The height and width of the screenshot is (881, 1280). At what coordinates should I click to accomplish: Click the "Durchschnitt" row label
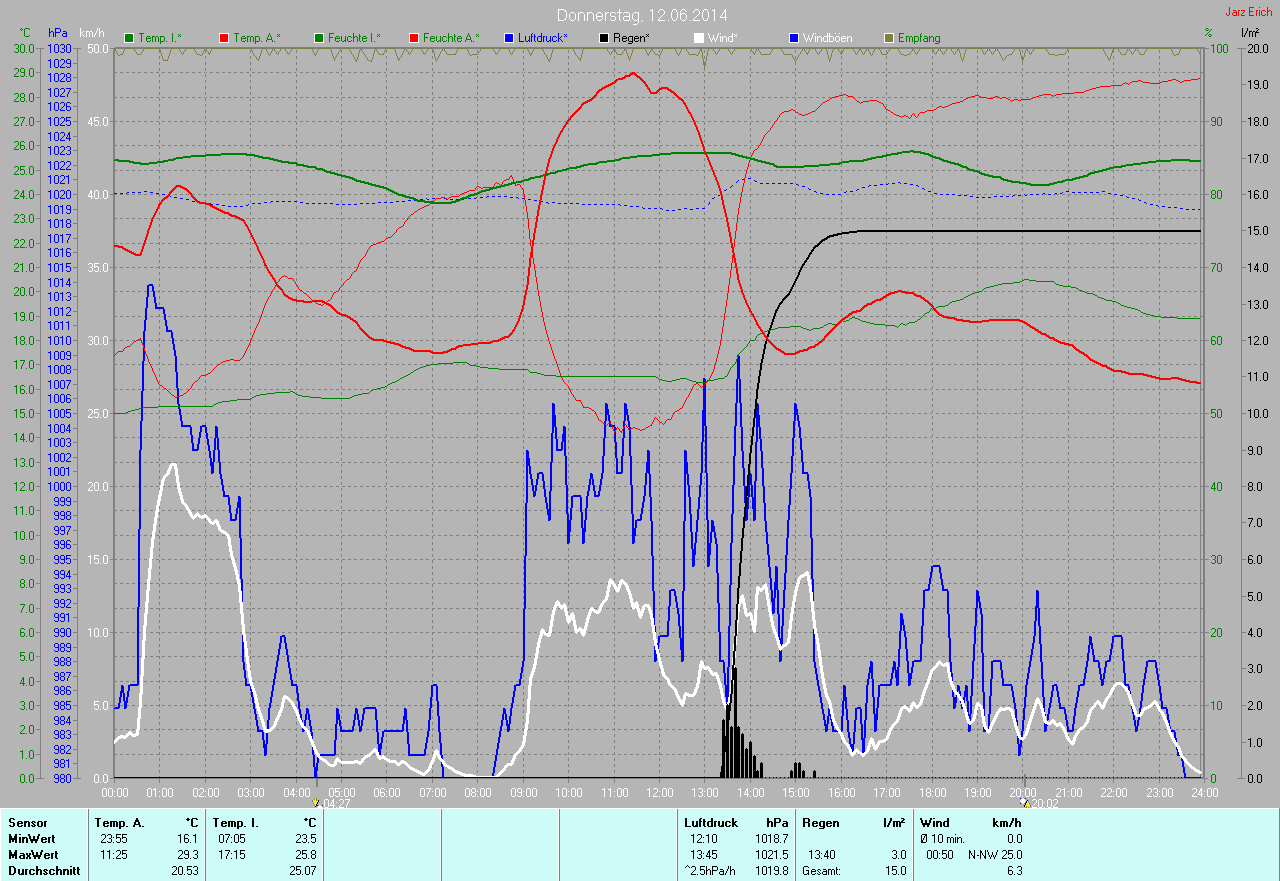[x=44, y=871]
